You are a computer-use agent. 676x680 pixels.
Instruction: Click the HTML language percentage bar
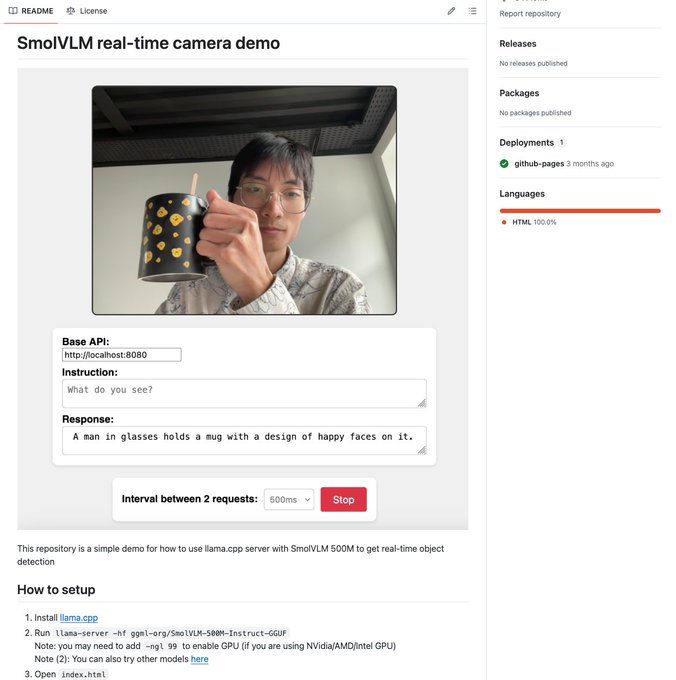[x=580, y=211]
